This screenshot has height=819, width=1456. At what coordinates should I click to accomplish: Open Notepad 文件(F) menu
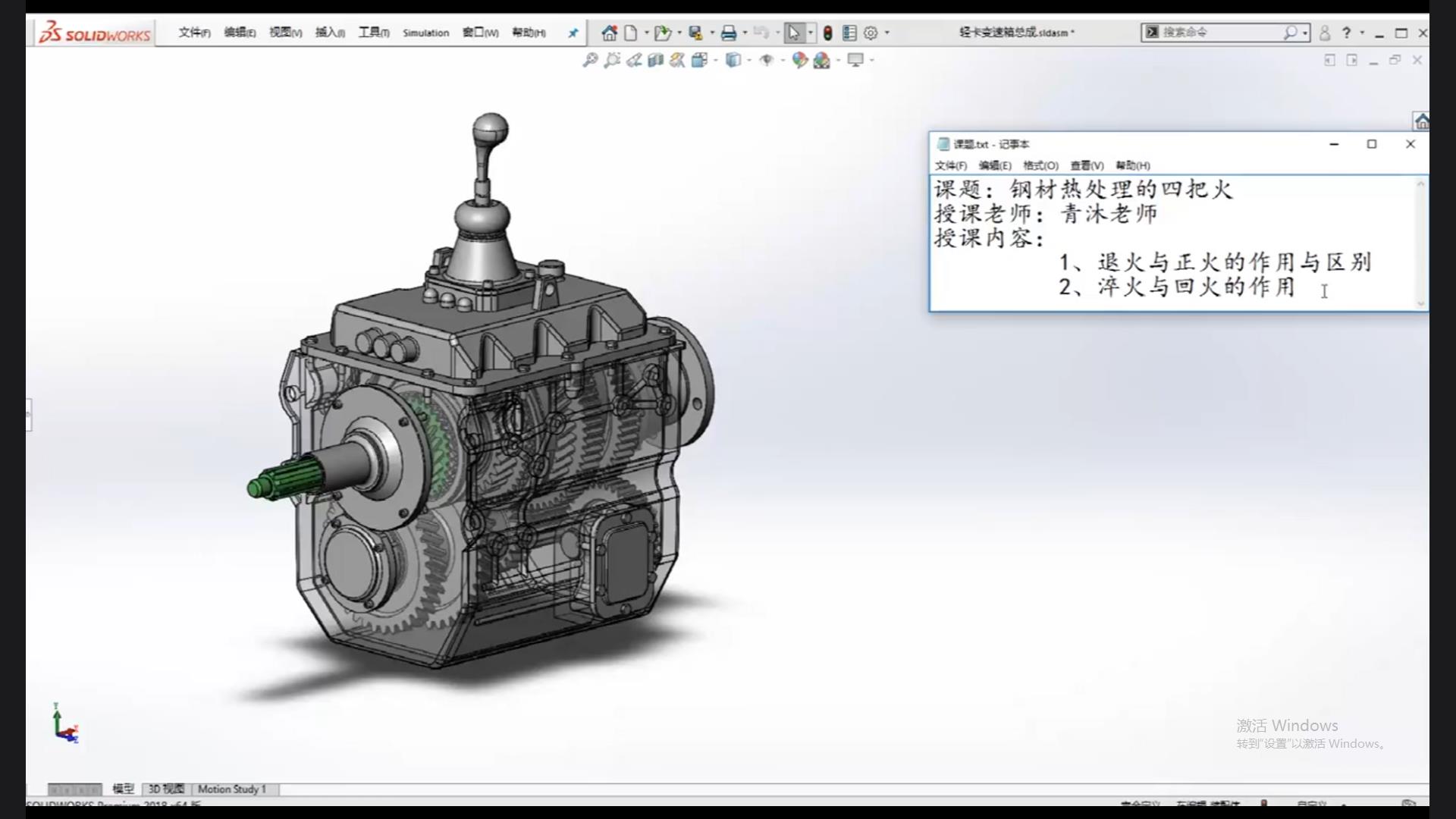pos(950,165)
